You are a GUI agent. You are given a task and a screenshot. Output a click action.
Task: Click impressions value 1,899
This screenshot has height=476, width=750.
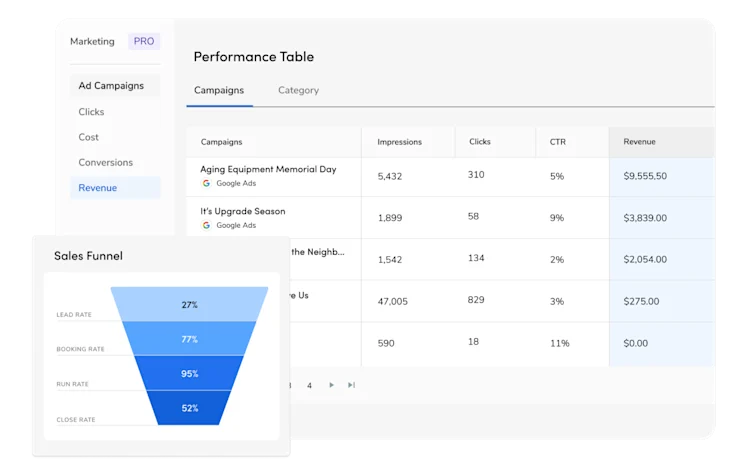tap(390, 218)
